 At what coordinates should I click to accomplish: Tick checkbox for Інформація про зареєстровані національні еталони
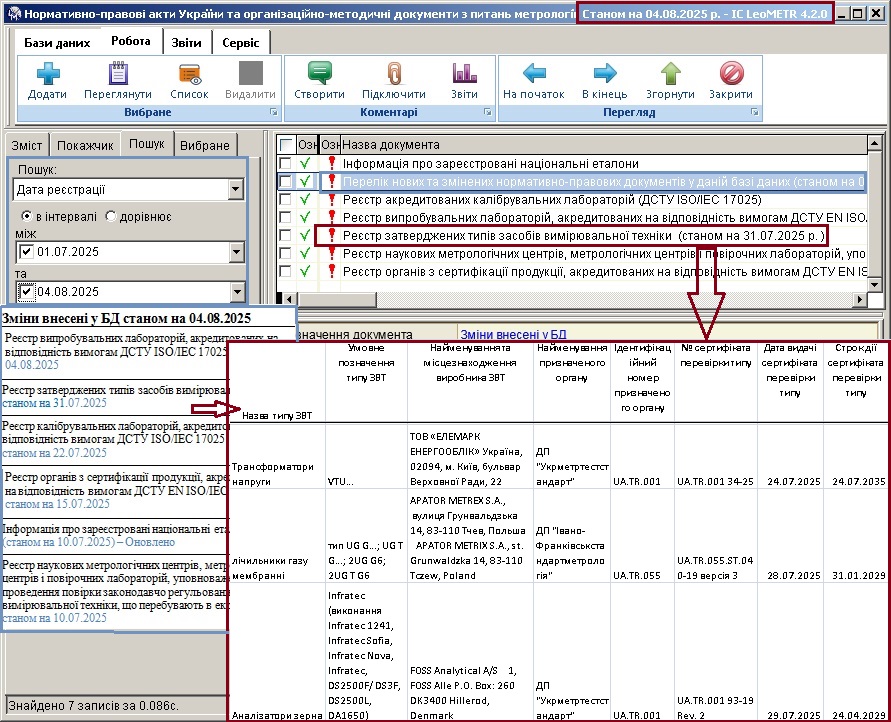(285, 164)
